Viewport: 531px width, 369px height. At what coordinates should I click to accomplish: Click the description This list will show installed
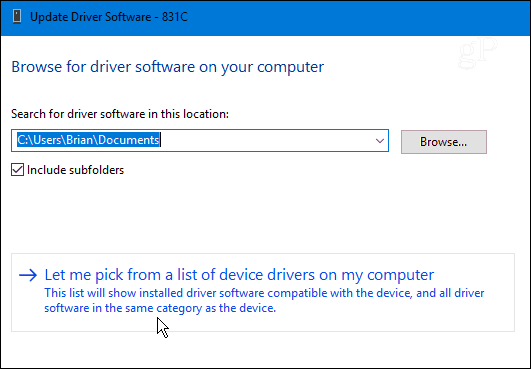click(264, 293)
